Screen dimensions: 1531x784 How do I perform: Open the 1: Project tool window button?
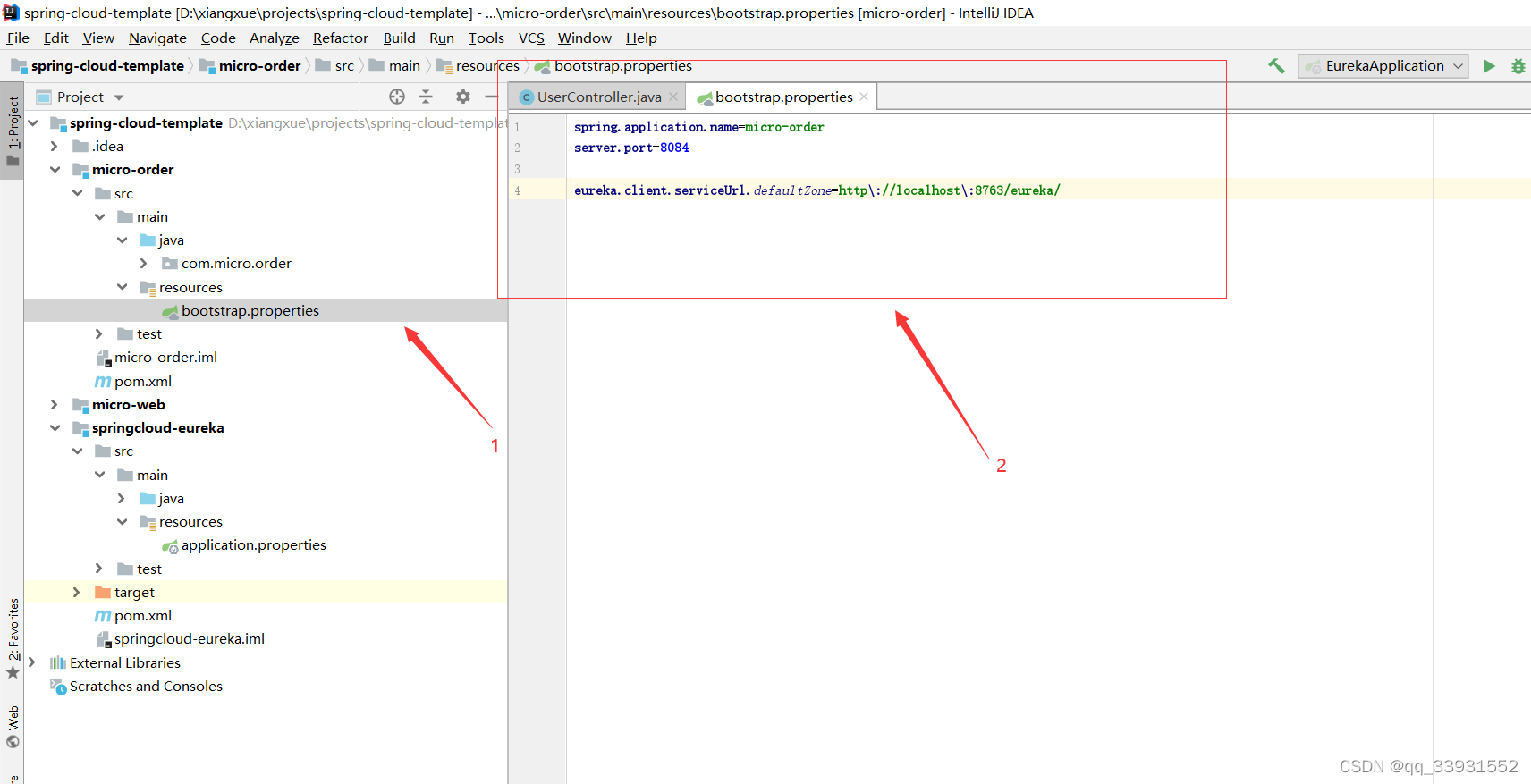[13, 131]
